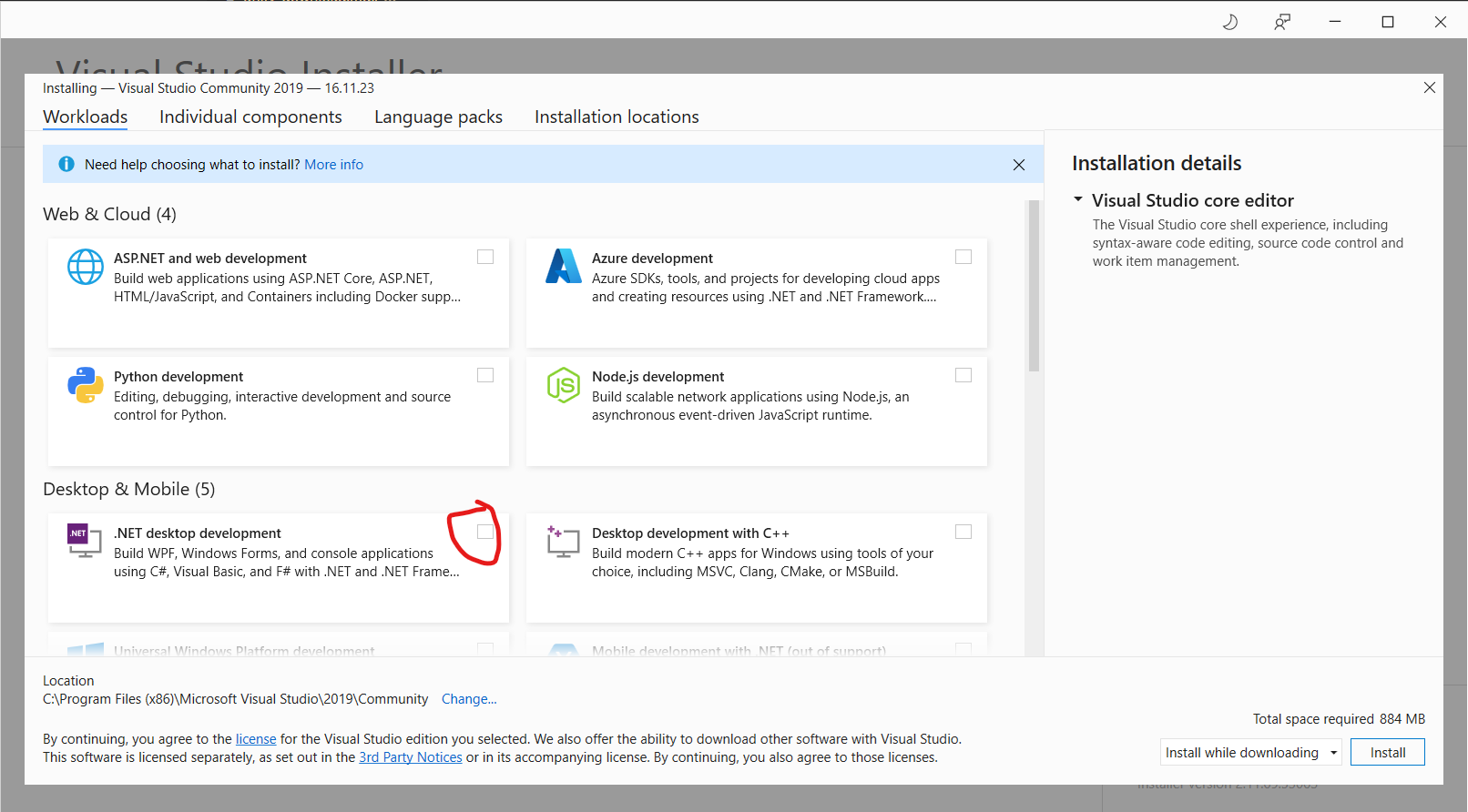Image resolution: width=1468 pixels, height=812 pixels.
Task: Click the .NET desktop development icon
Action: coord(85,541)
